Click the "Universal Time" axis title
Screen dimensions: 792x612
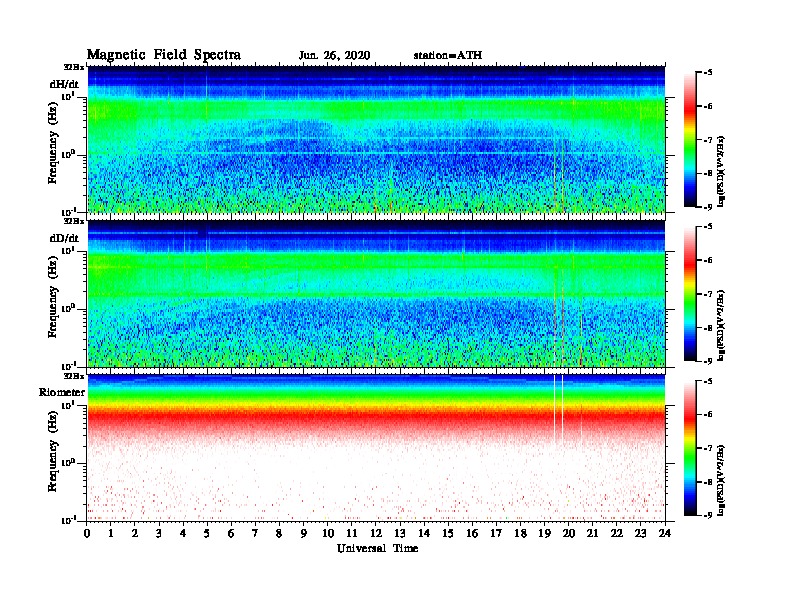click(x=377, y=548)
